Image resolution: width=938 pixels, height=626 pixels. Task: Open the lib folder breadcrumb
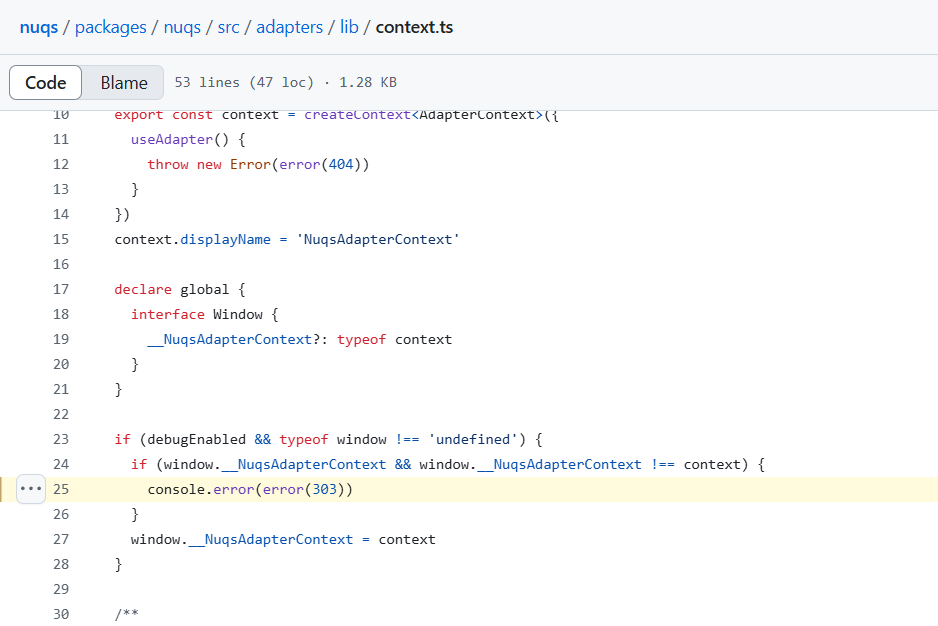tap(349, 28)
